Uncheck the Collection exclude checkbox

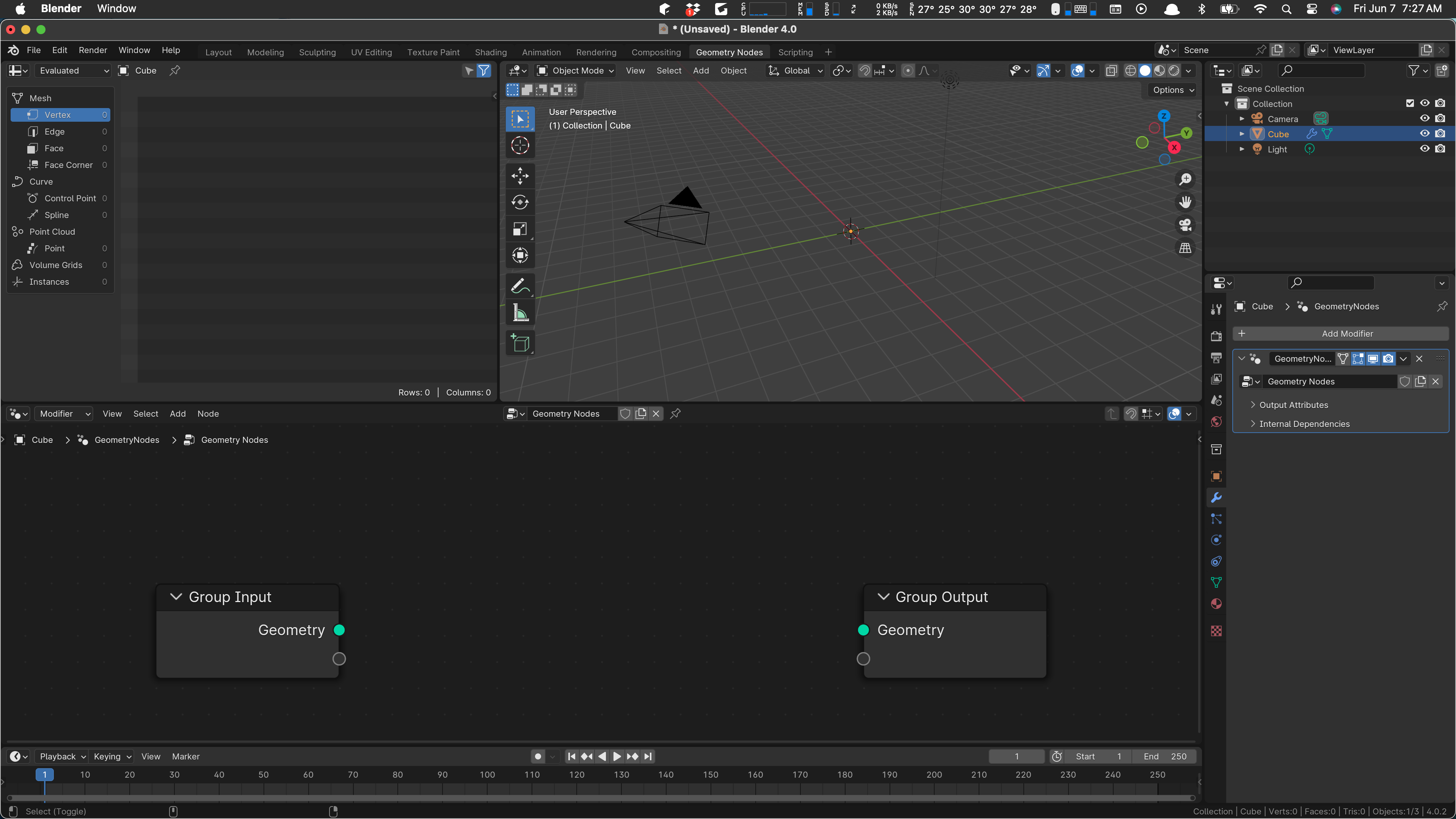1410,104
